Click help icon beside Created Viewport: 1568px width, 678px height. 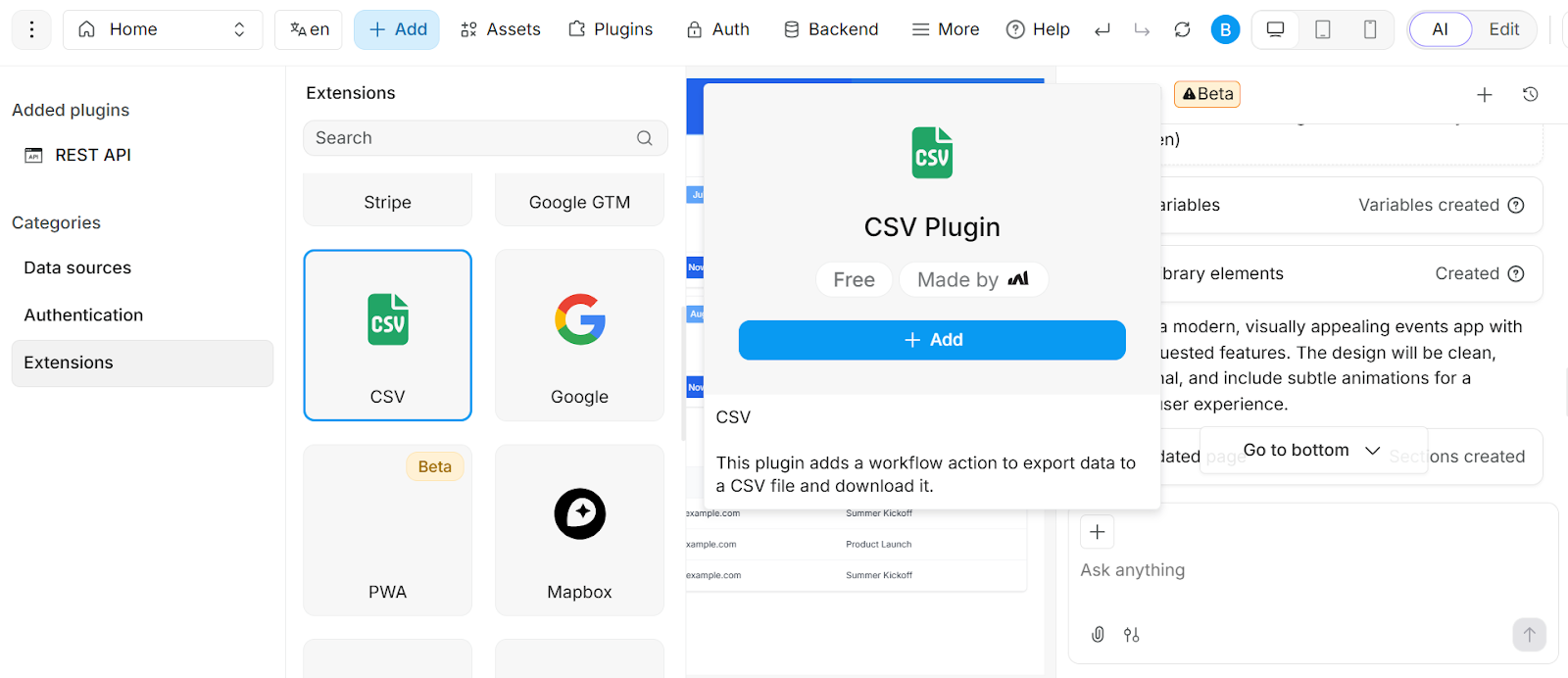1516,273
